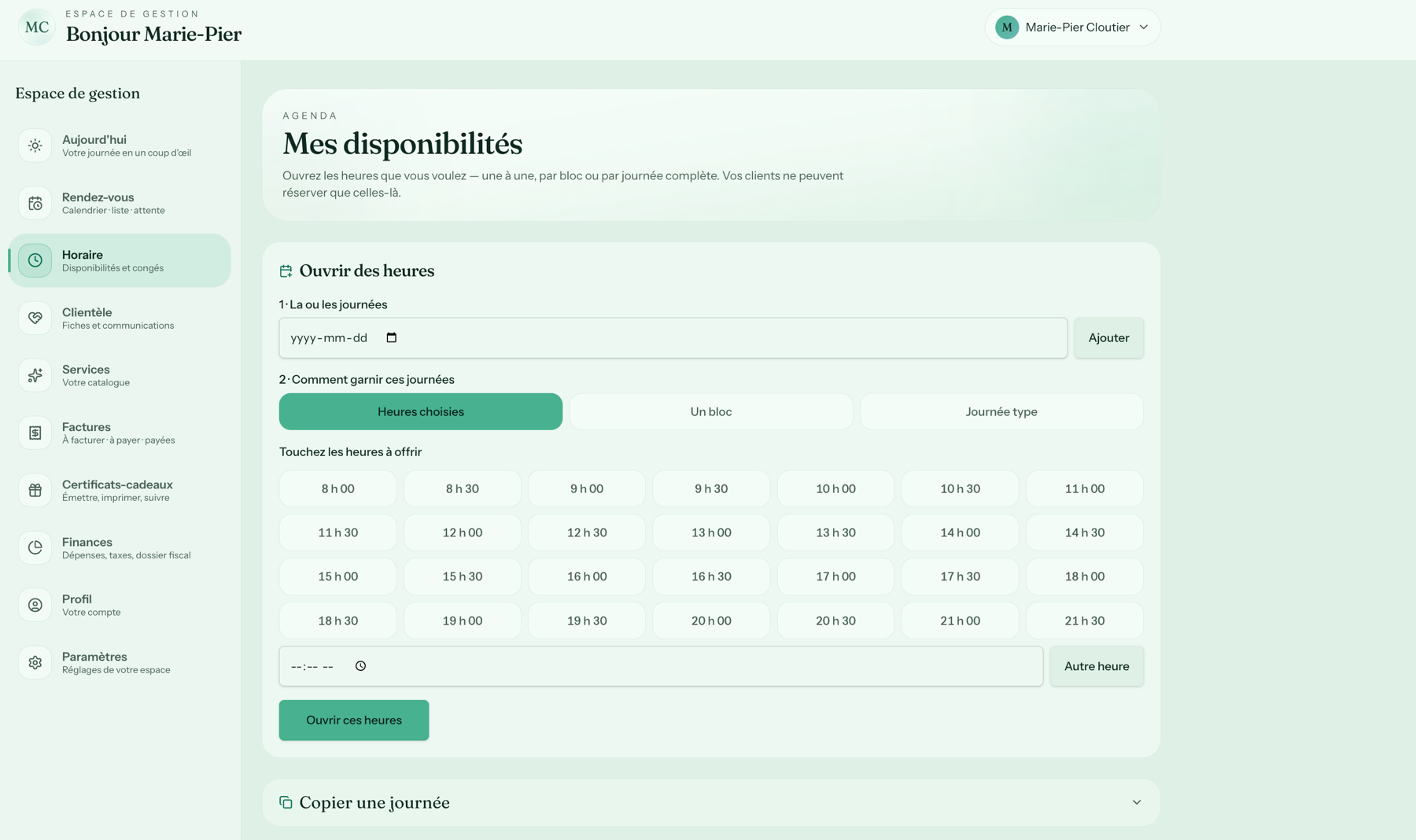Click the calendar icon beside Ouvrir des heures

tap(286, 271)
